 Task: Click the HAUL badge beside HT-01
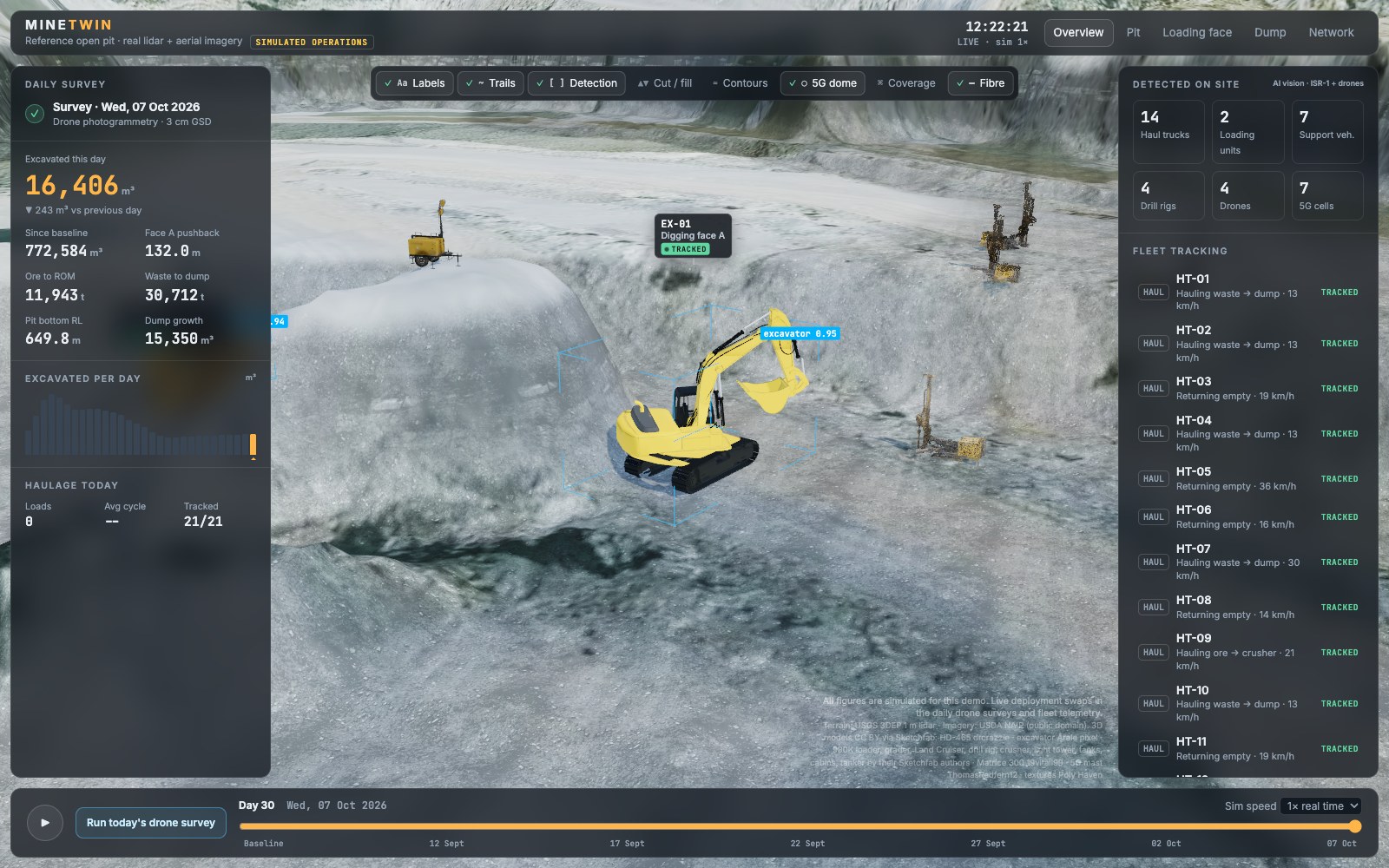(1153, 293)
